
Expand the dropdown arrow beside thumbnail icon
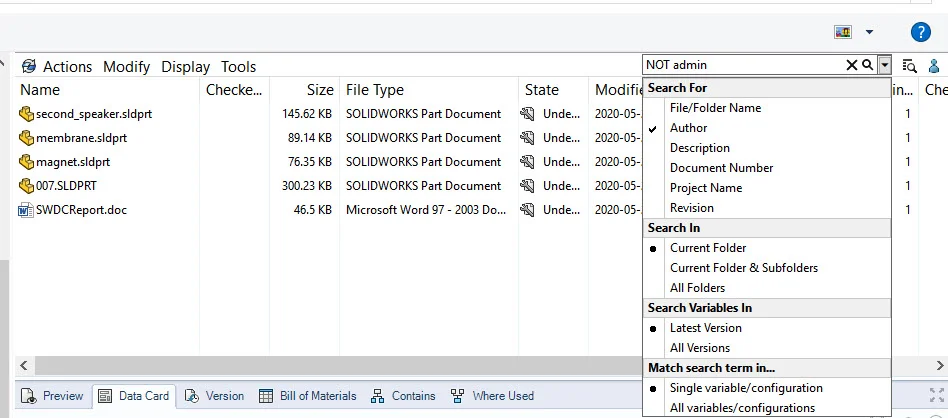tap(869, 32)
